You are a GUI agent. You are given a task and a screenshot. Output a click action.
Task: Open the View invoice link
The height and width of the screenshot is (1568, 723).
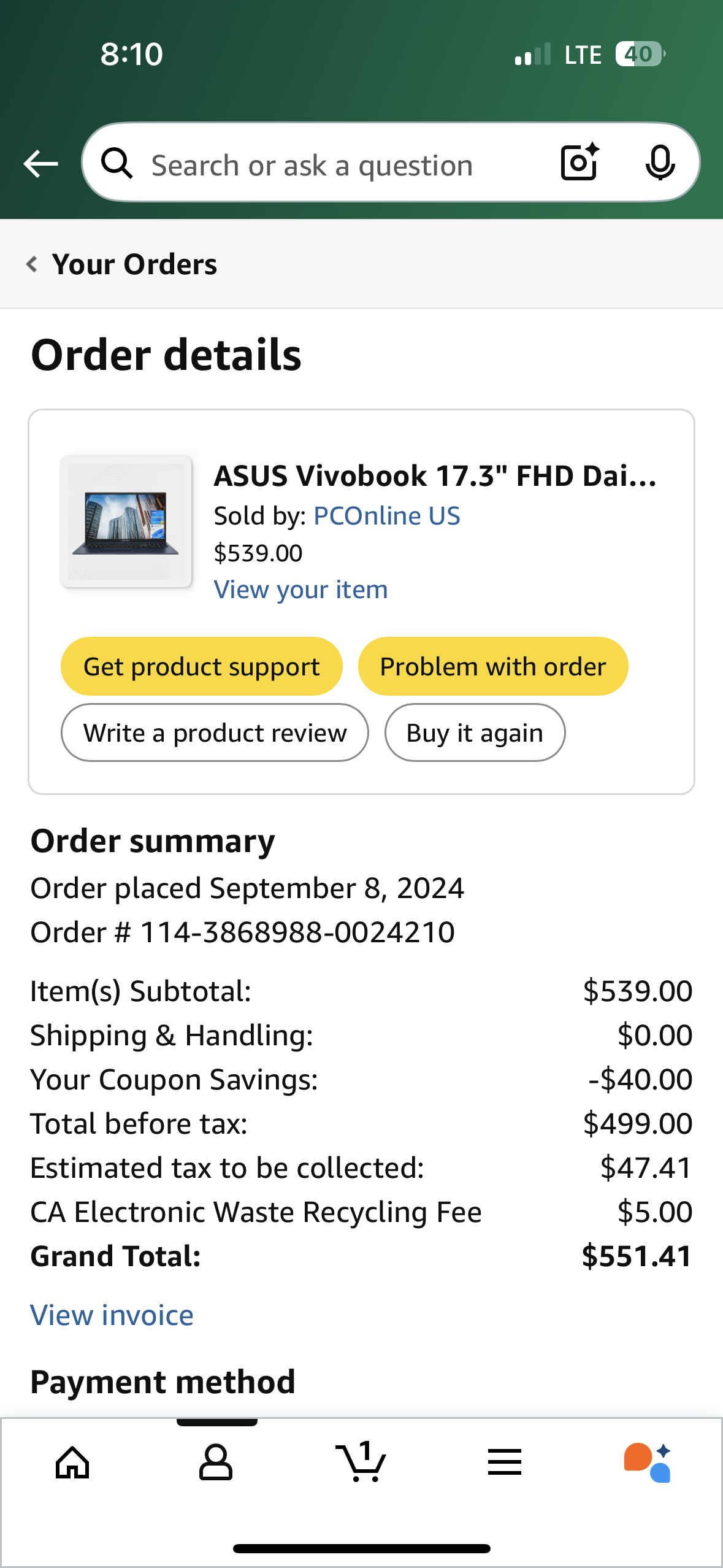112,1315
